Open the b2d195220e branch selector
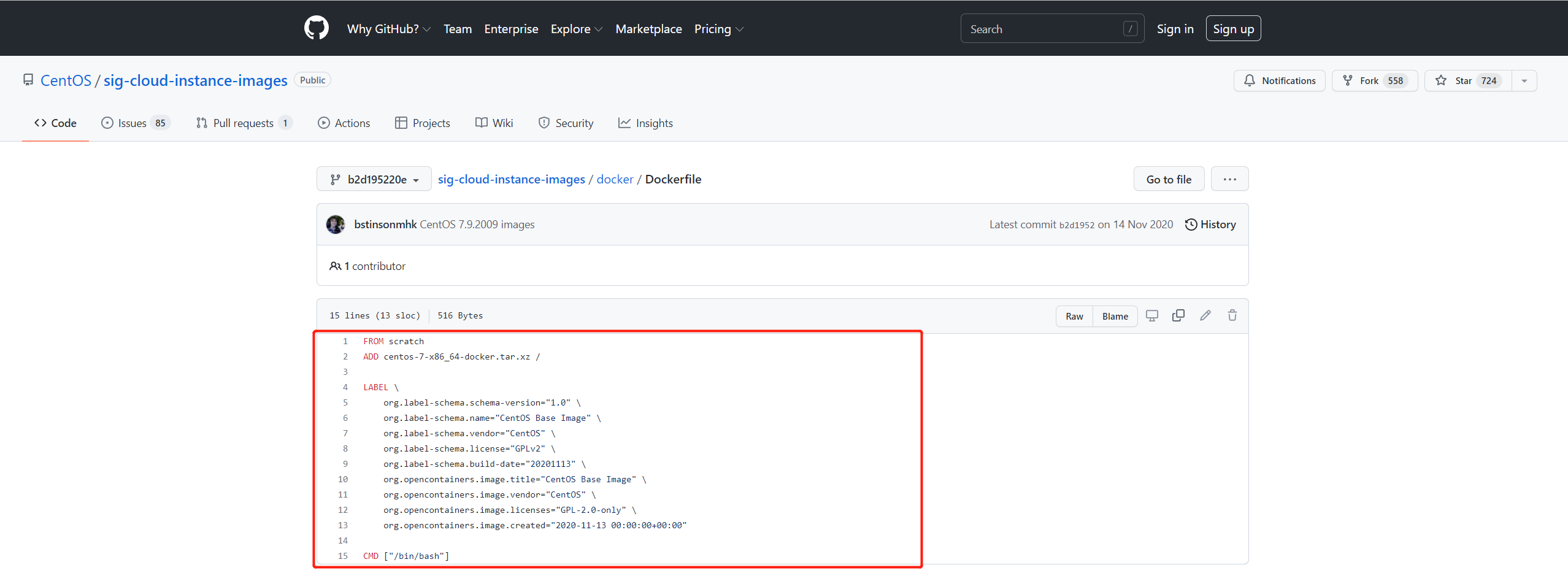Viewport: 1568px width, 581px height. (x=374, y=179)
